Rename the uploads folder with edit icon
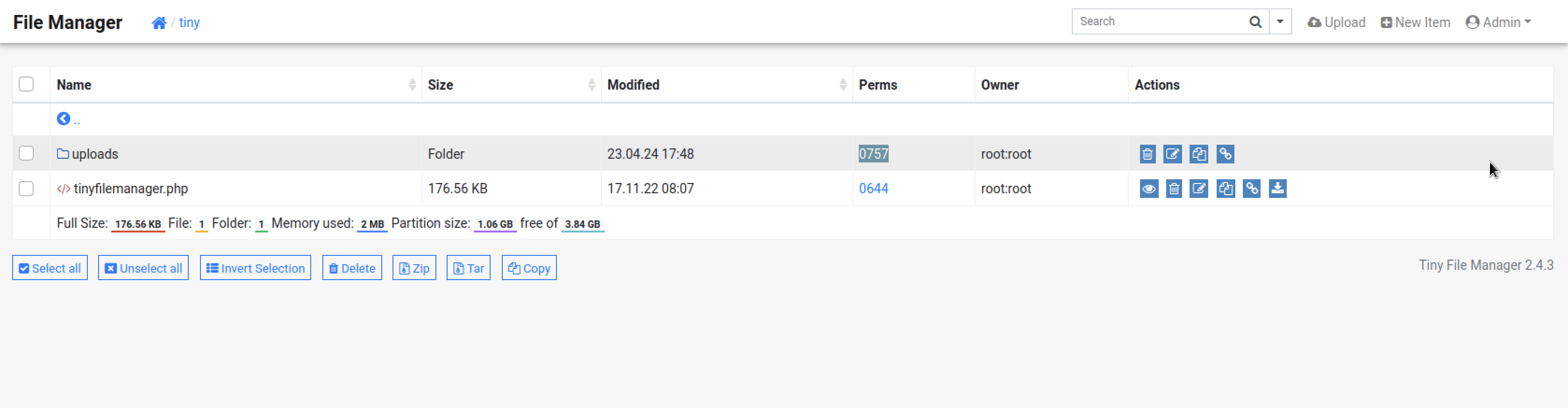 1172,154
